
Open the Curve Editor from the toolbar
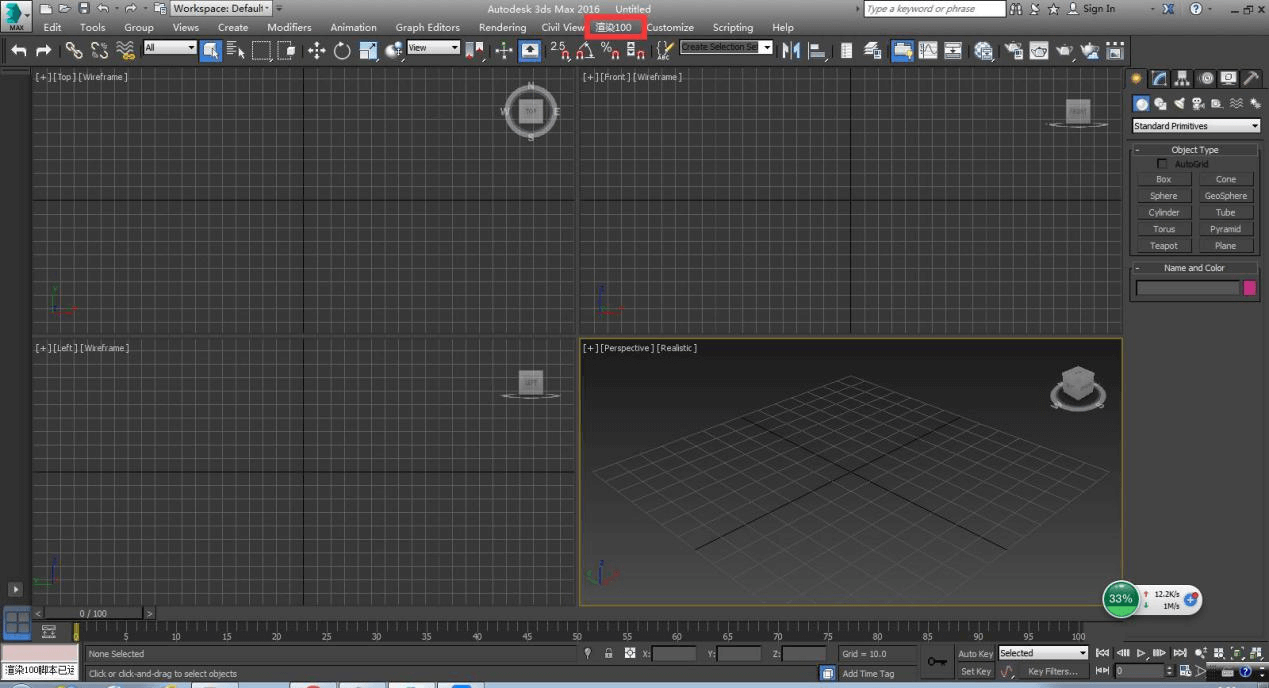click(928, 51)
